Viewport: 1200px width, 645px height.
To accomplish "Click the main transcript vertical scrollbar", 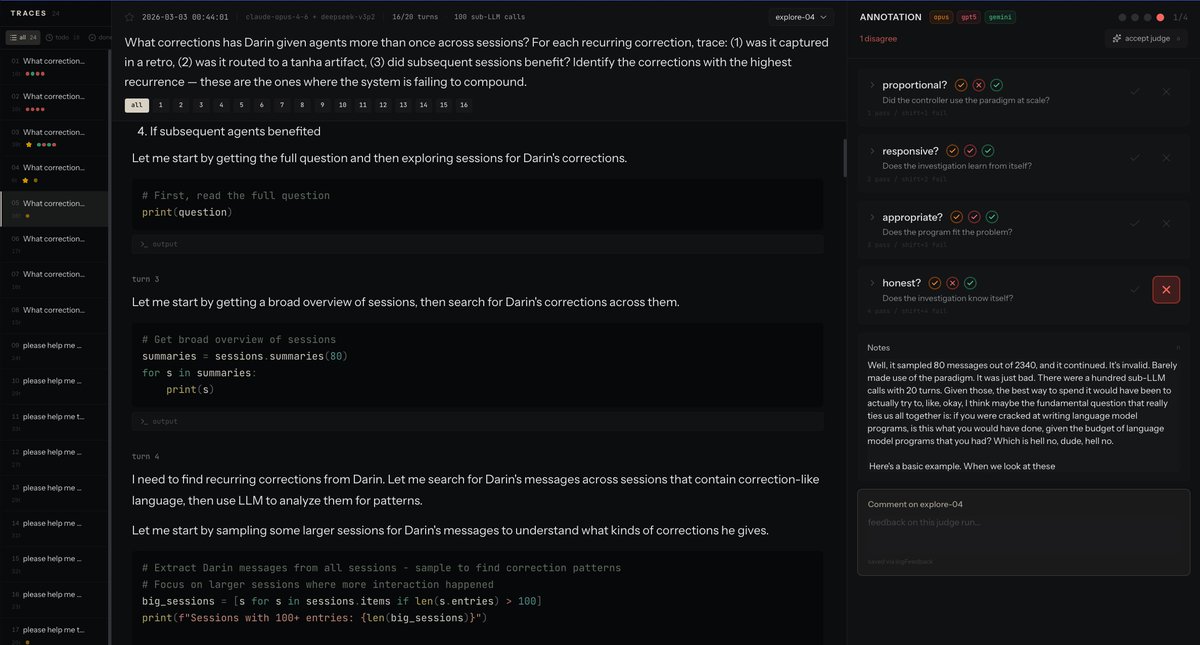I will coord(845,158).
